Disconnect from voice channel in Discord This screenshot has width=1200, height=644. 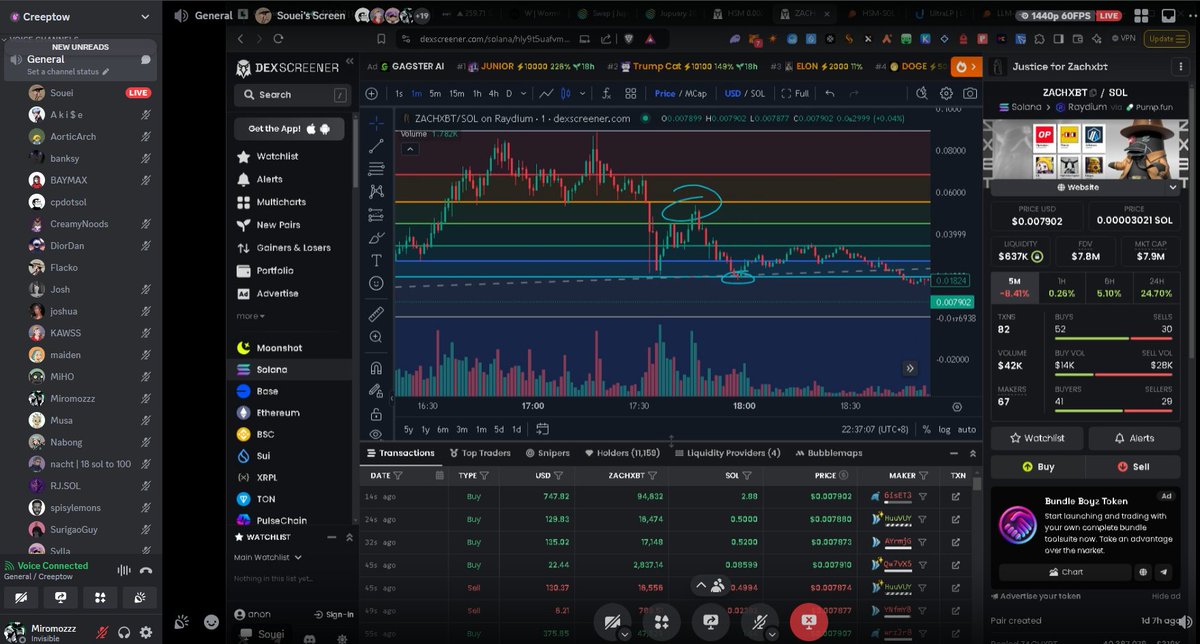(146, 570)
